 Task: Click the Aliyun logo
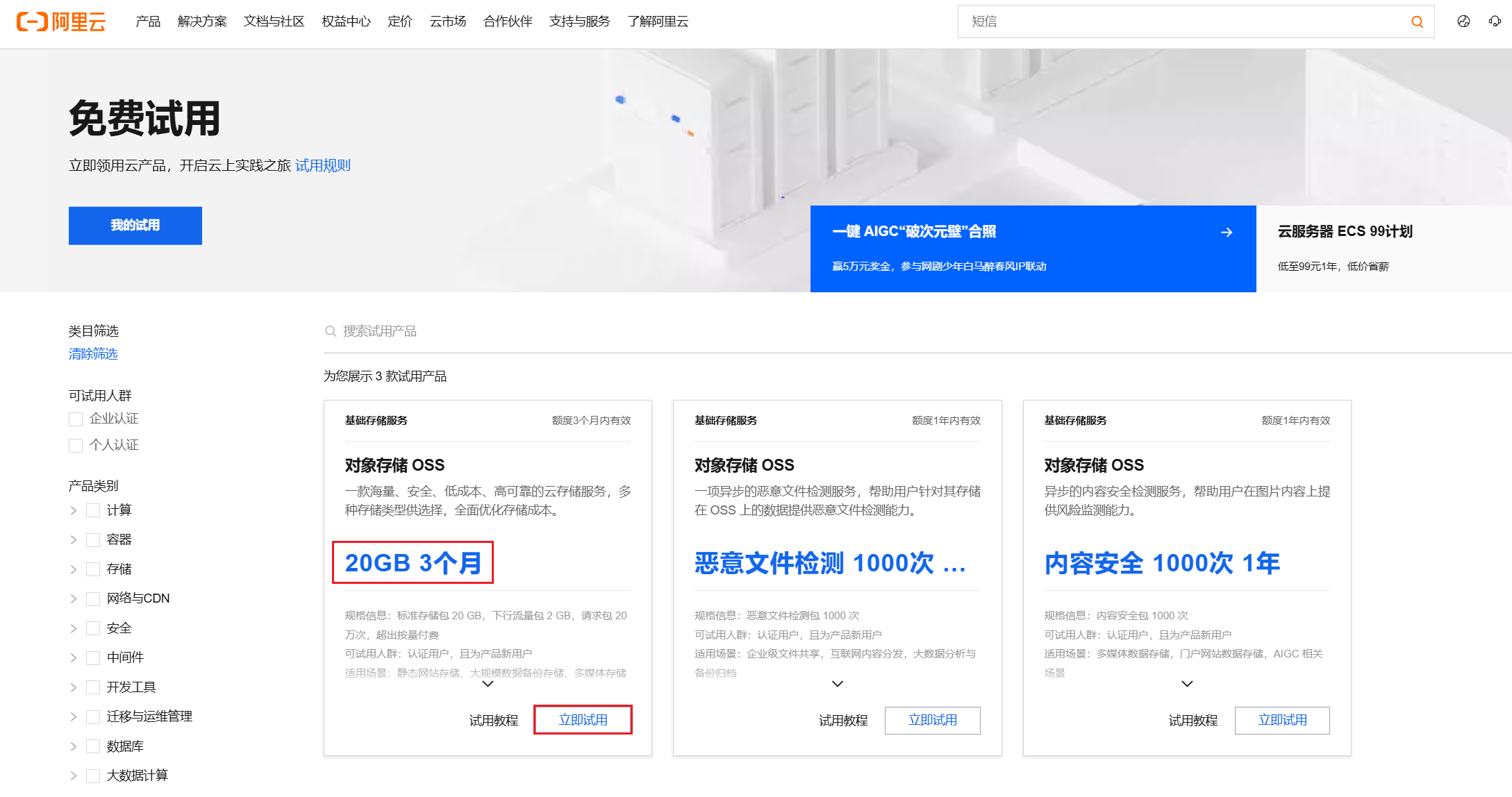pos(61,22)
